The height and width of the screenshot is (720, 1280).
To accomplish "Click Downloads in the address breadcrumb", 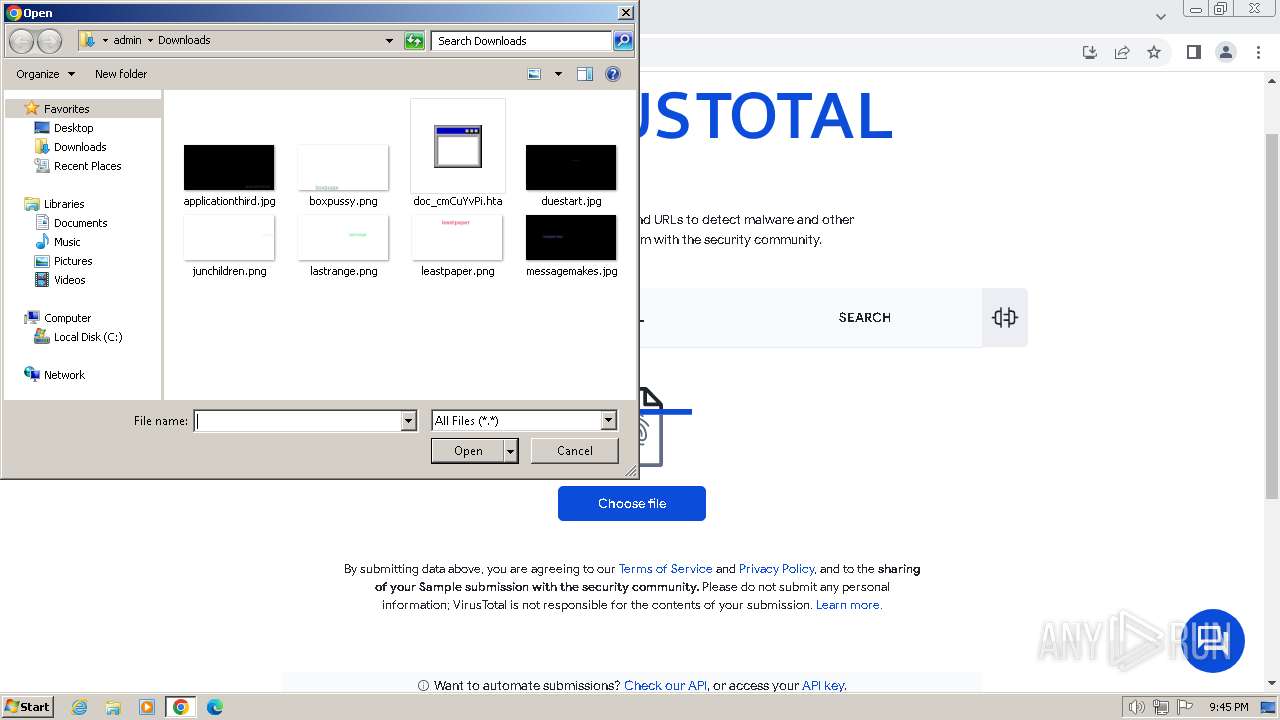I will 184,41.
